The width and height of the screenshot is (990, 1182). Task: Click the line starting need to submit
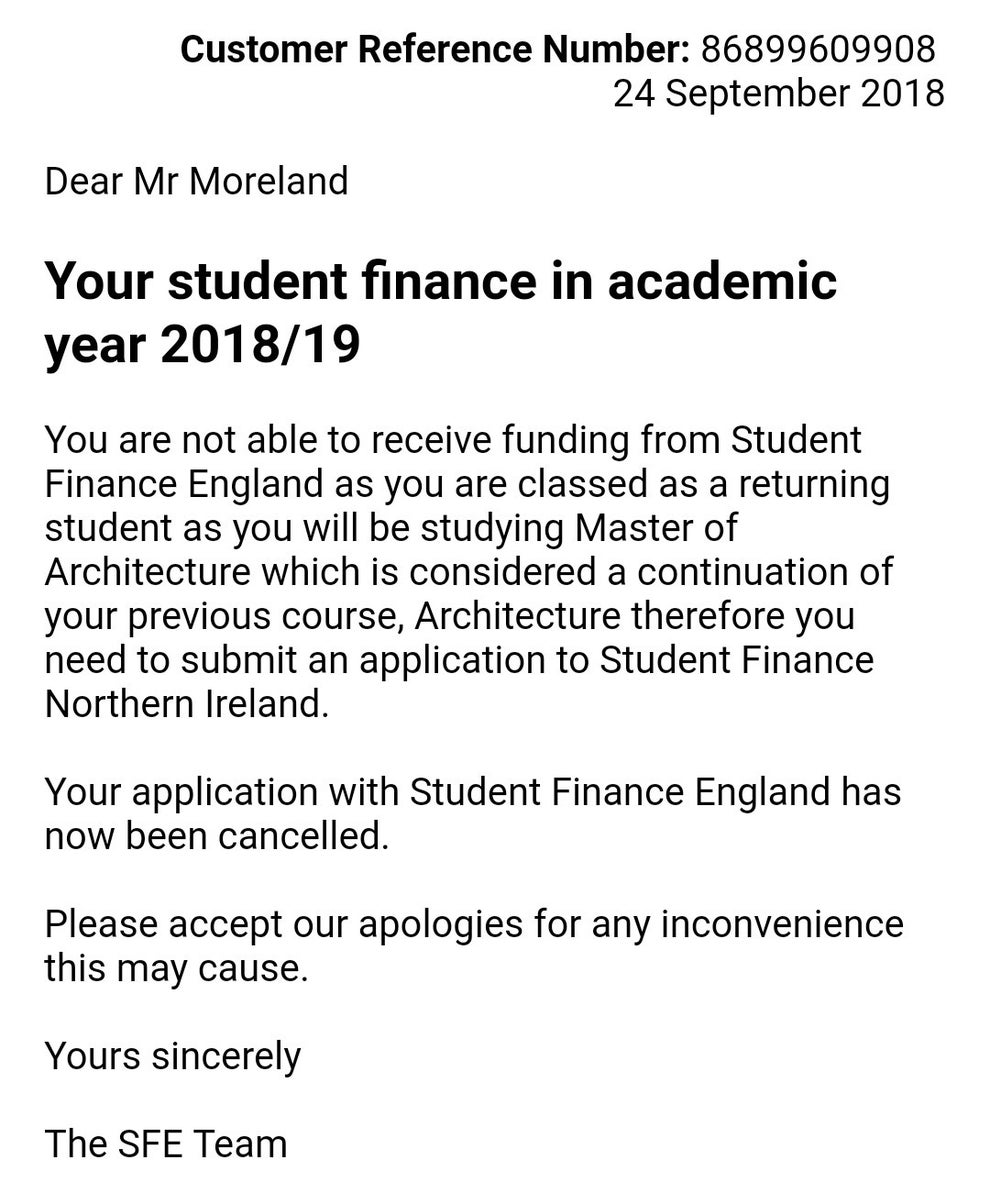pyautogui.click(x=458, y=660)
